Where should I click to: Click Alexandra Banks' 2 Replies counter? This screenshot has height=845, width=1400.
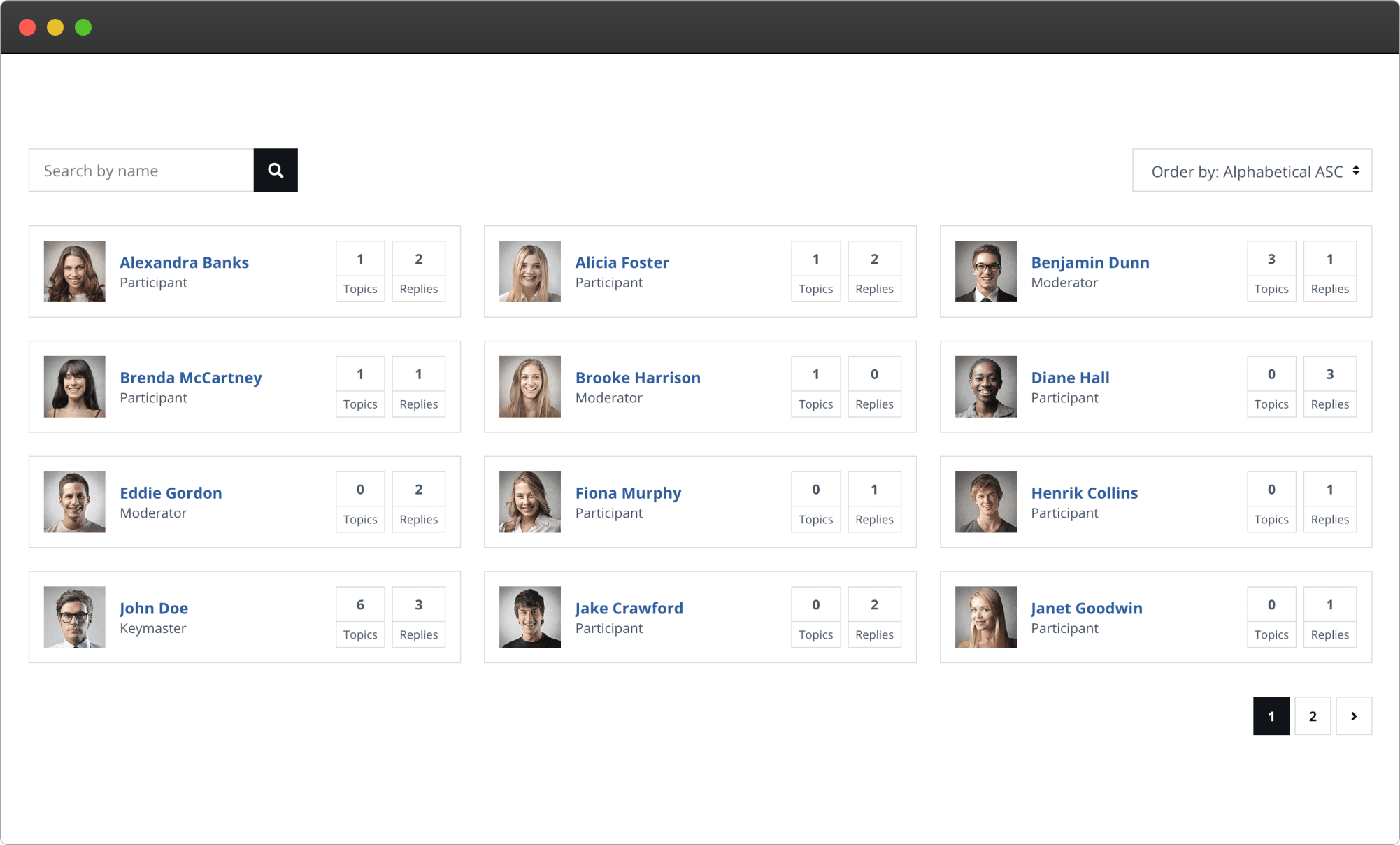(x=419, y=271)
